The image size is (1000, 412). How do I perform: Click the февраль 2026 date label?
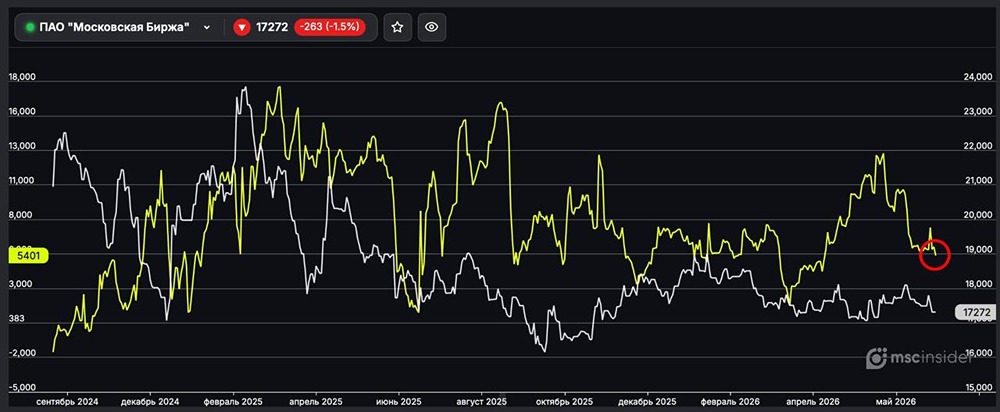[730, 402]
